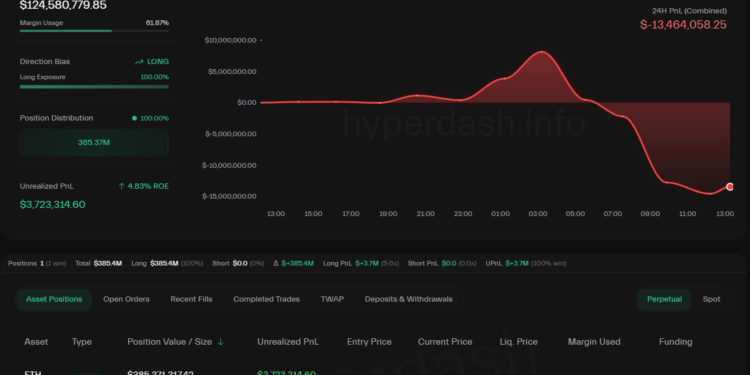Click the Positions 1 (1 win) stat
The image size is (750, 375).
(37, 264)
